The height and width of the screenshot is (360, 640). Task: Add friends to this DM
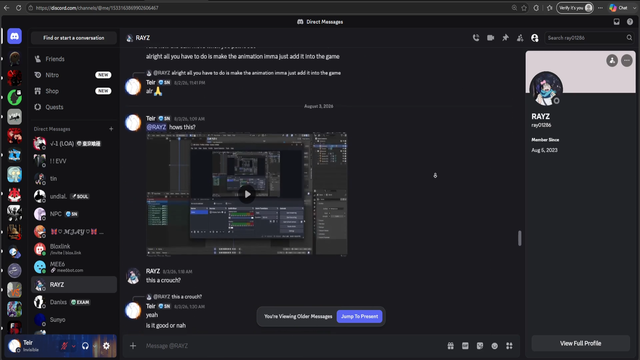tap(520, 38)
